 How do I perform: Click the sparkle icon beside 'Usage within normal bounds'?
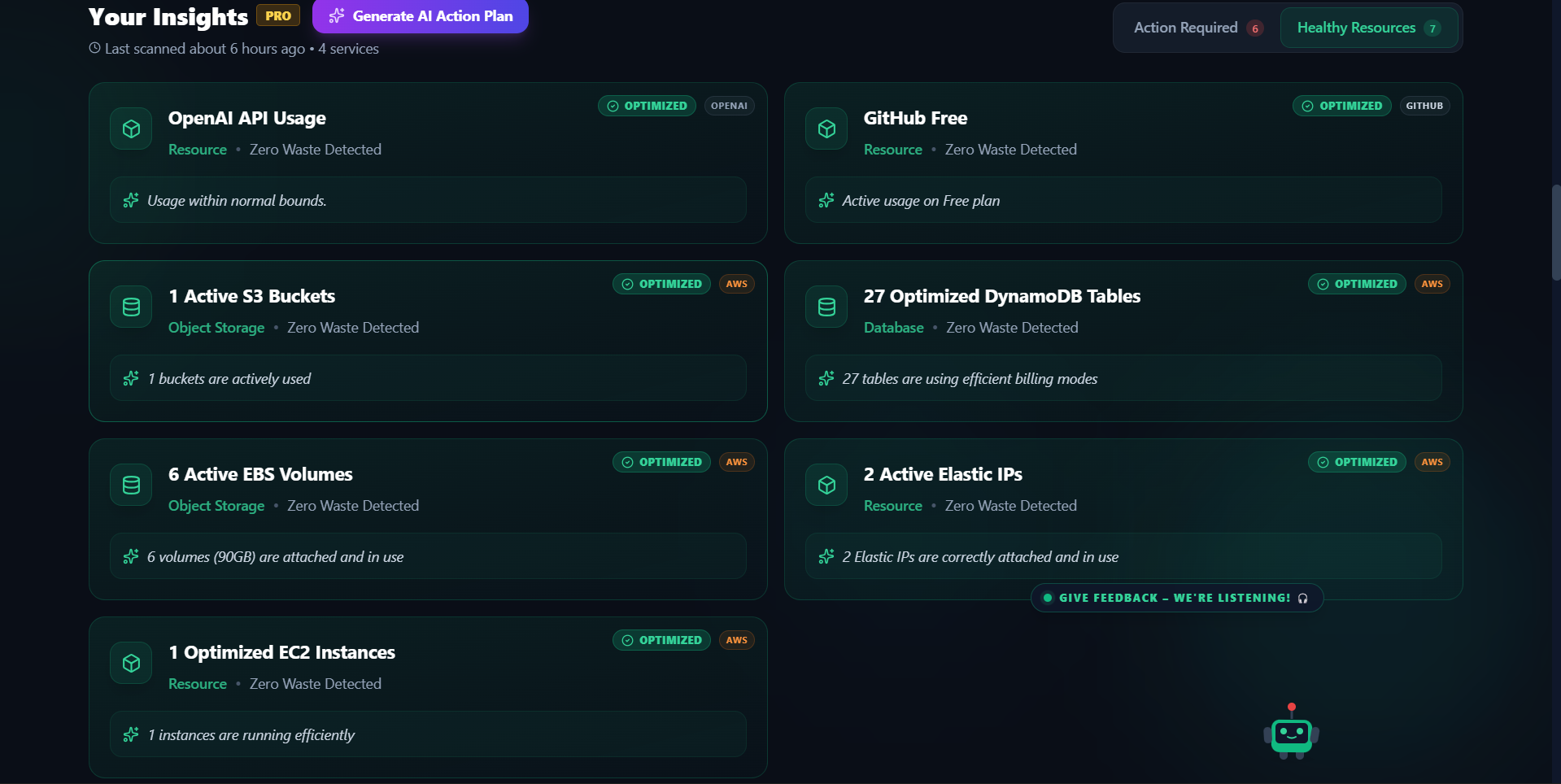131,200
